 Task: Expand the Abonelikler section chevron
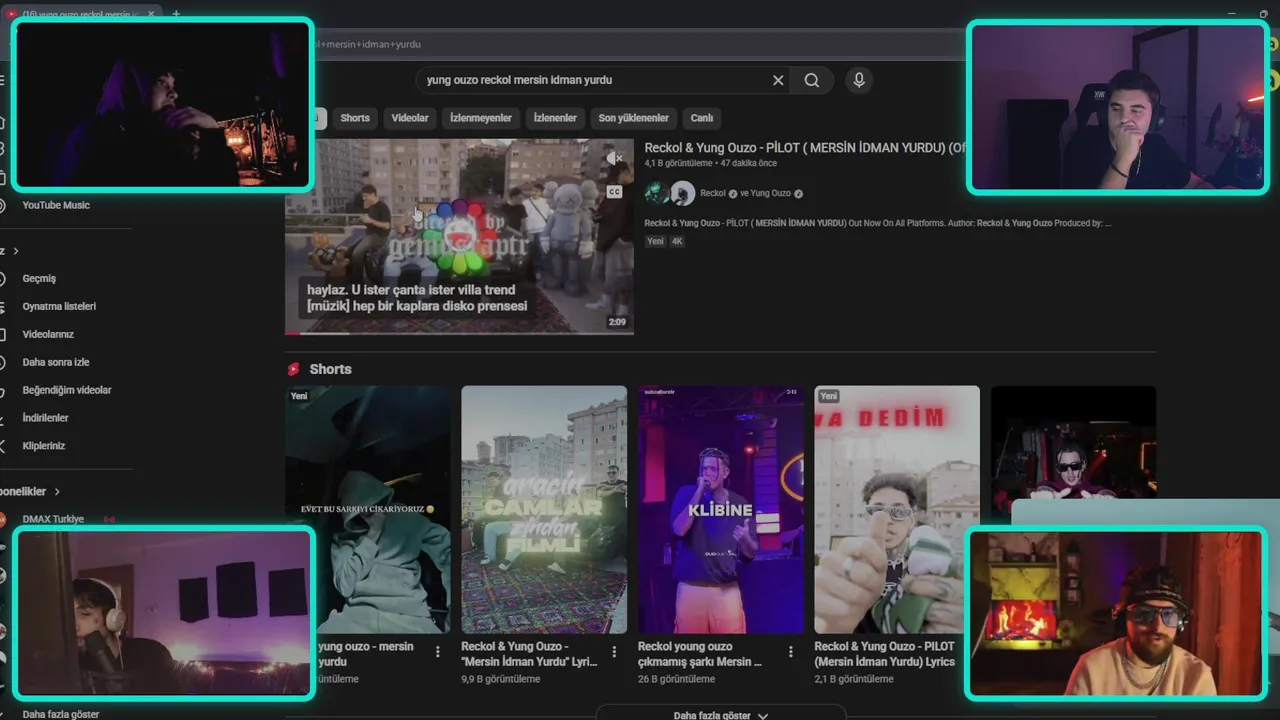coord(57,492)
